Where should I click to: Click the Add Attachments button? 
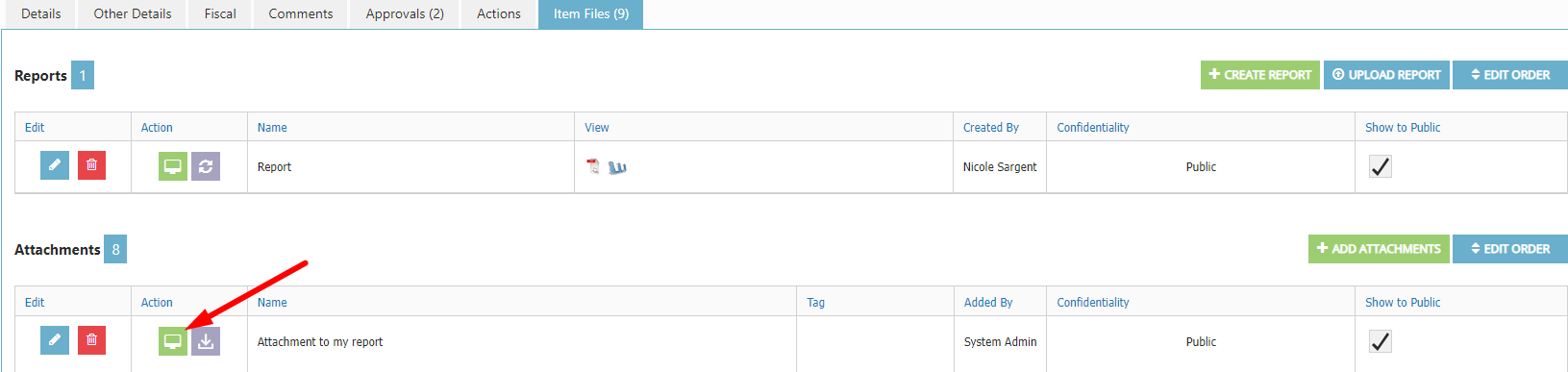tap(1379, 249)
